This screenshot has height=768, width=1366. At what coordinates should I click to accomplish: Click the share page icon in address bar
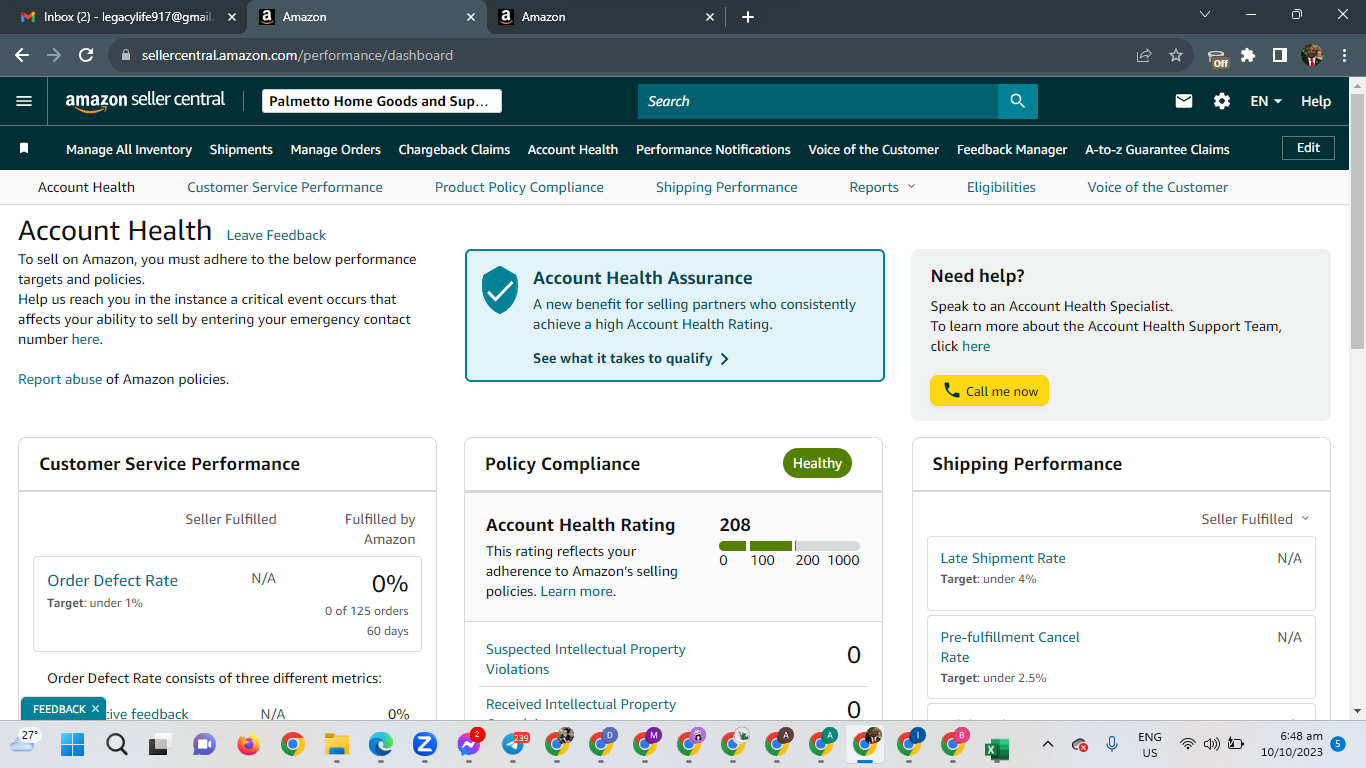[1144, 55]
